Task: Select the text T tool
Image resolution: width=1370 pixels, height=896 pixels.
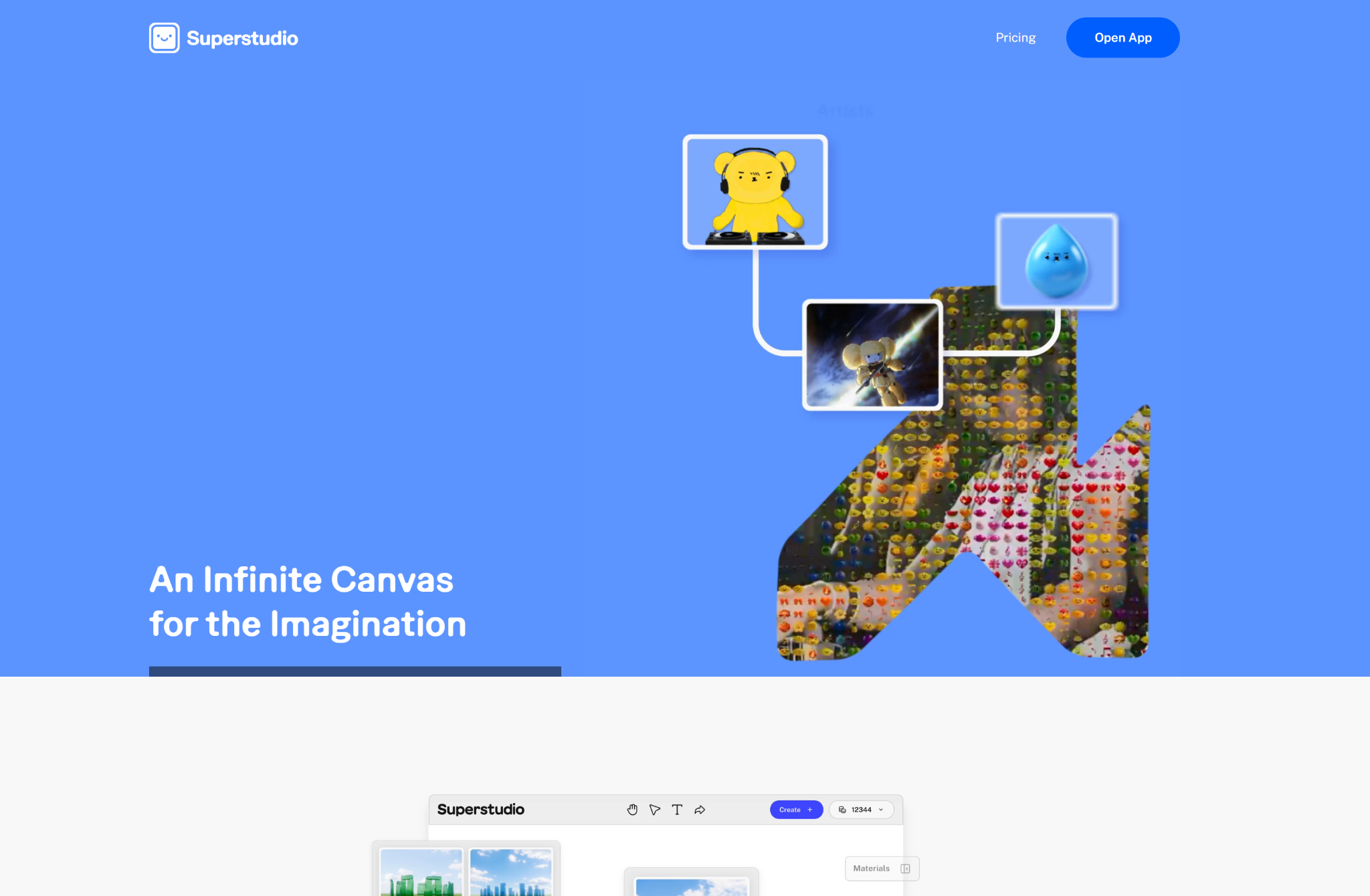Action: (x=677, y=810)
